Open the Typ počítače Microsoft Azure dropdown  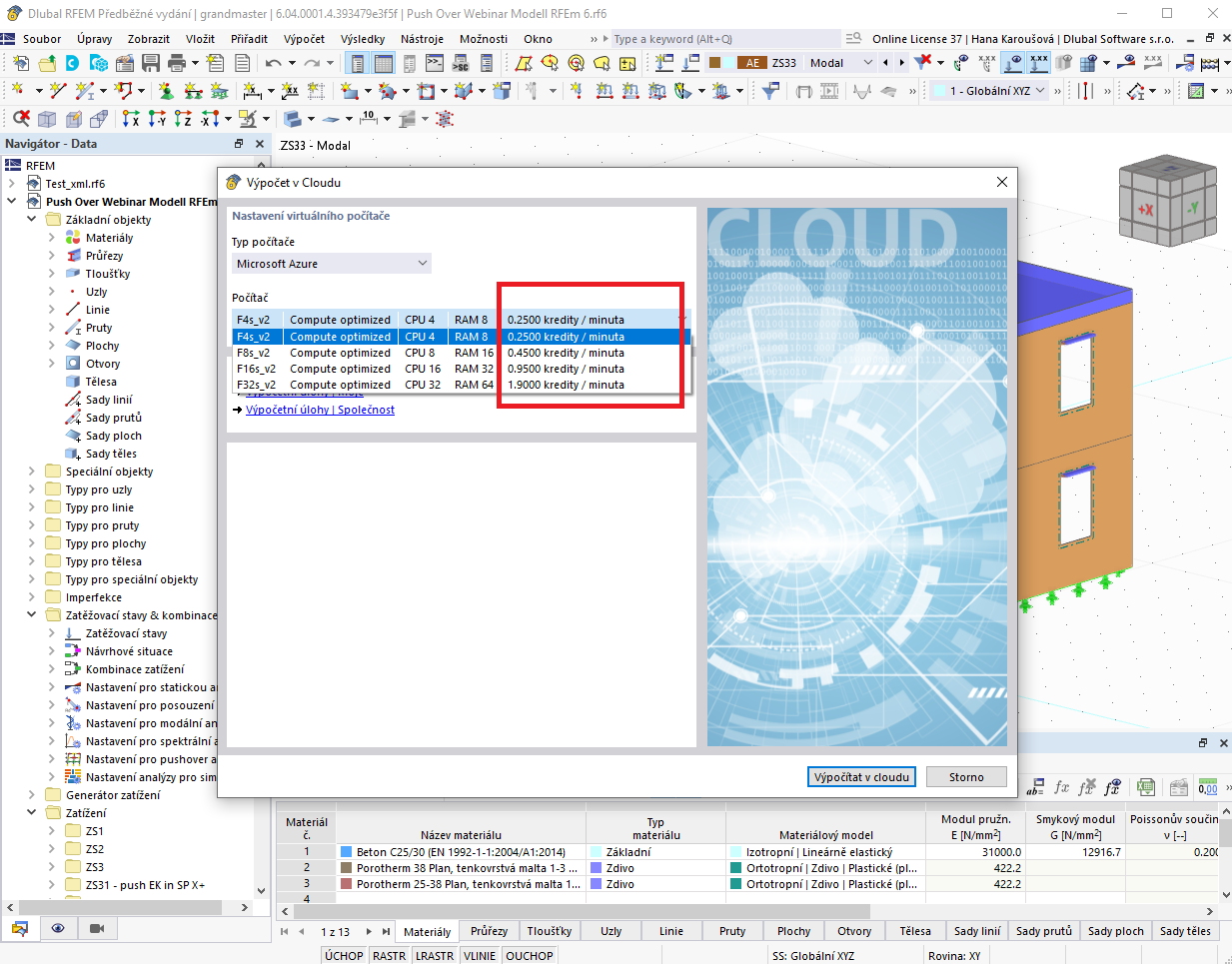[x=332, y=264]
